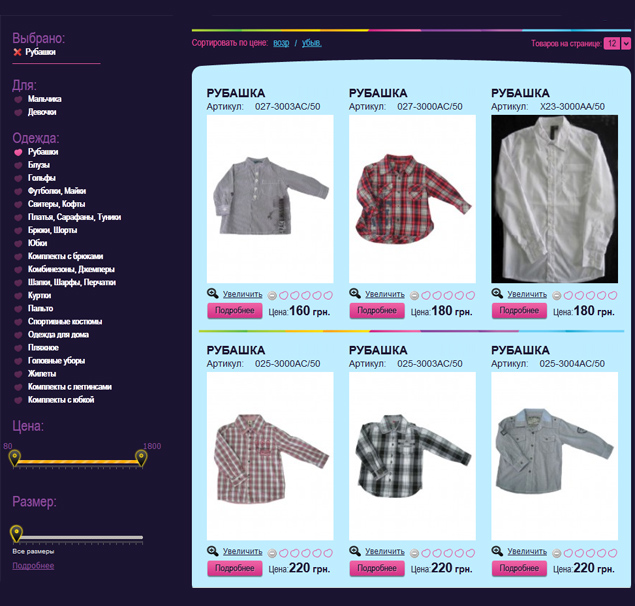
Task: Select Девочки filter option
Action: 42,112
